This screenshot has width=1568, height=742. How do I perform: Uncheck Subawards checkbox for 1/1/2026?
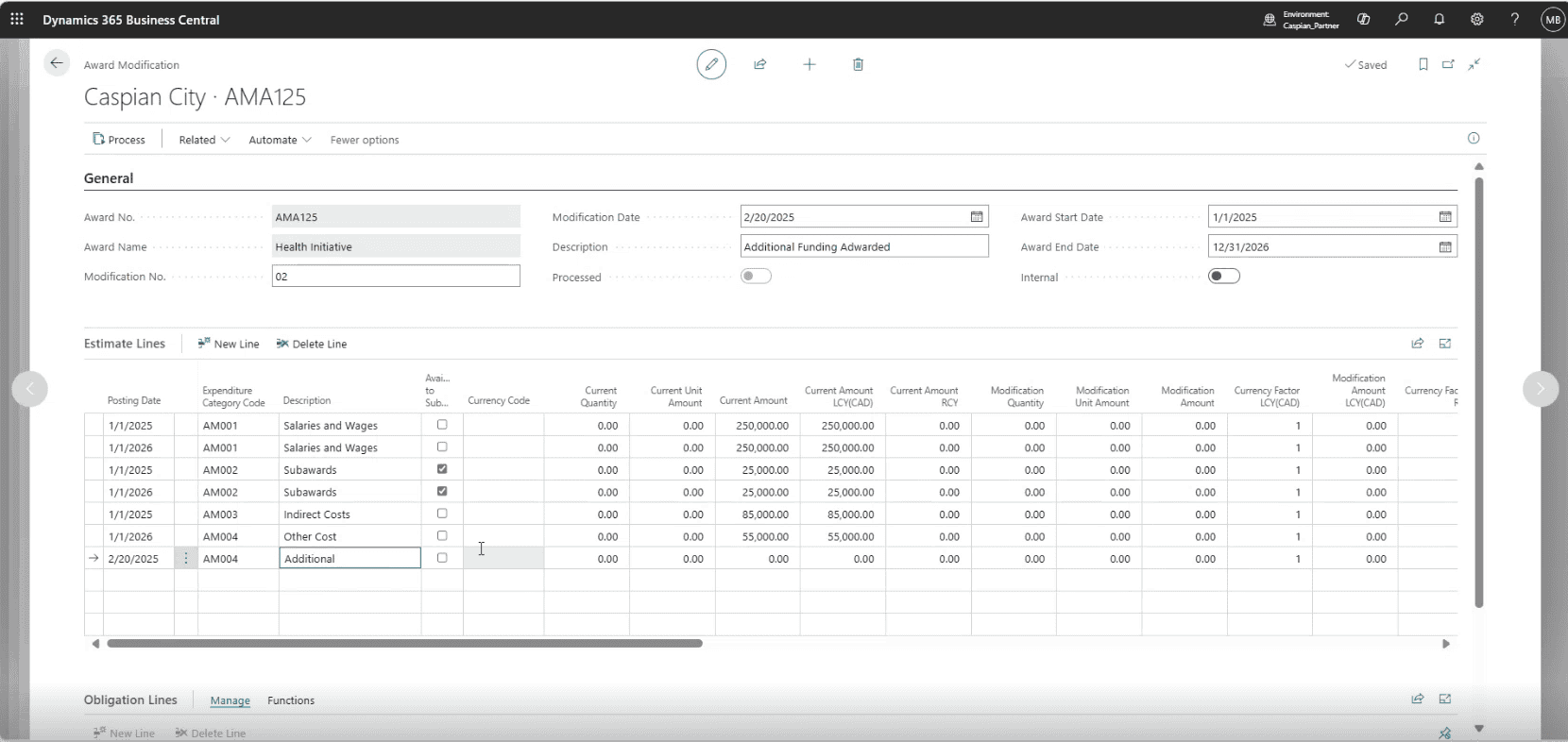442,491
